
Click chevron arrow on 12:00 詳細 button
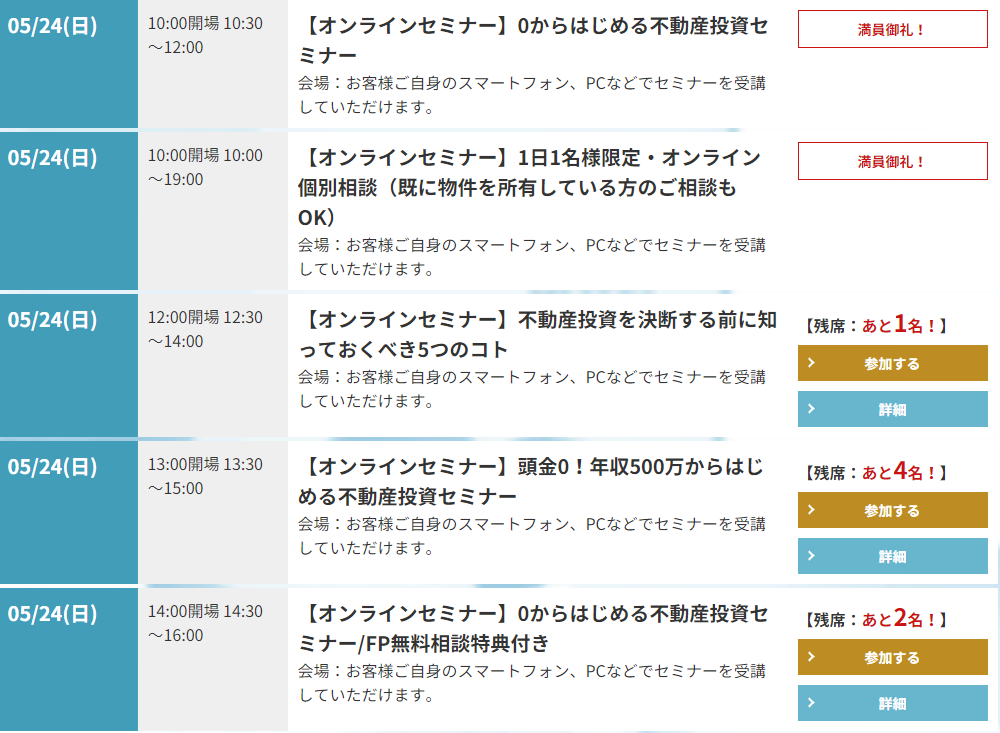[x=811, y=409]
